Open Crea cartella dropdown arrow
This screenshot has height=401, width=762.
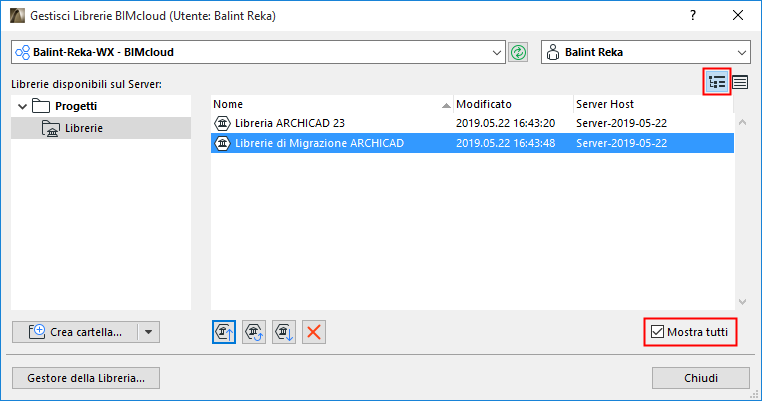(x=149, y=332)
